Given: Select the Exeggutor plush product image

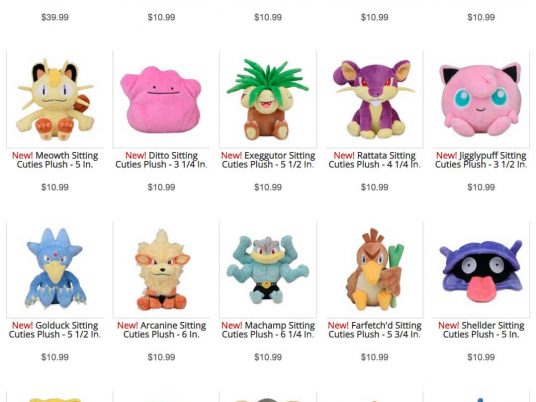Looking at the screenshot, I should click(x=268, y=99).
